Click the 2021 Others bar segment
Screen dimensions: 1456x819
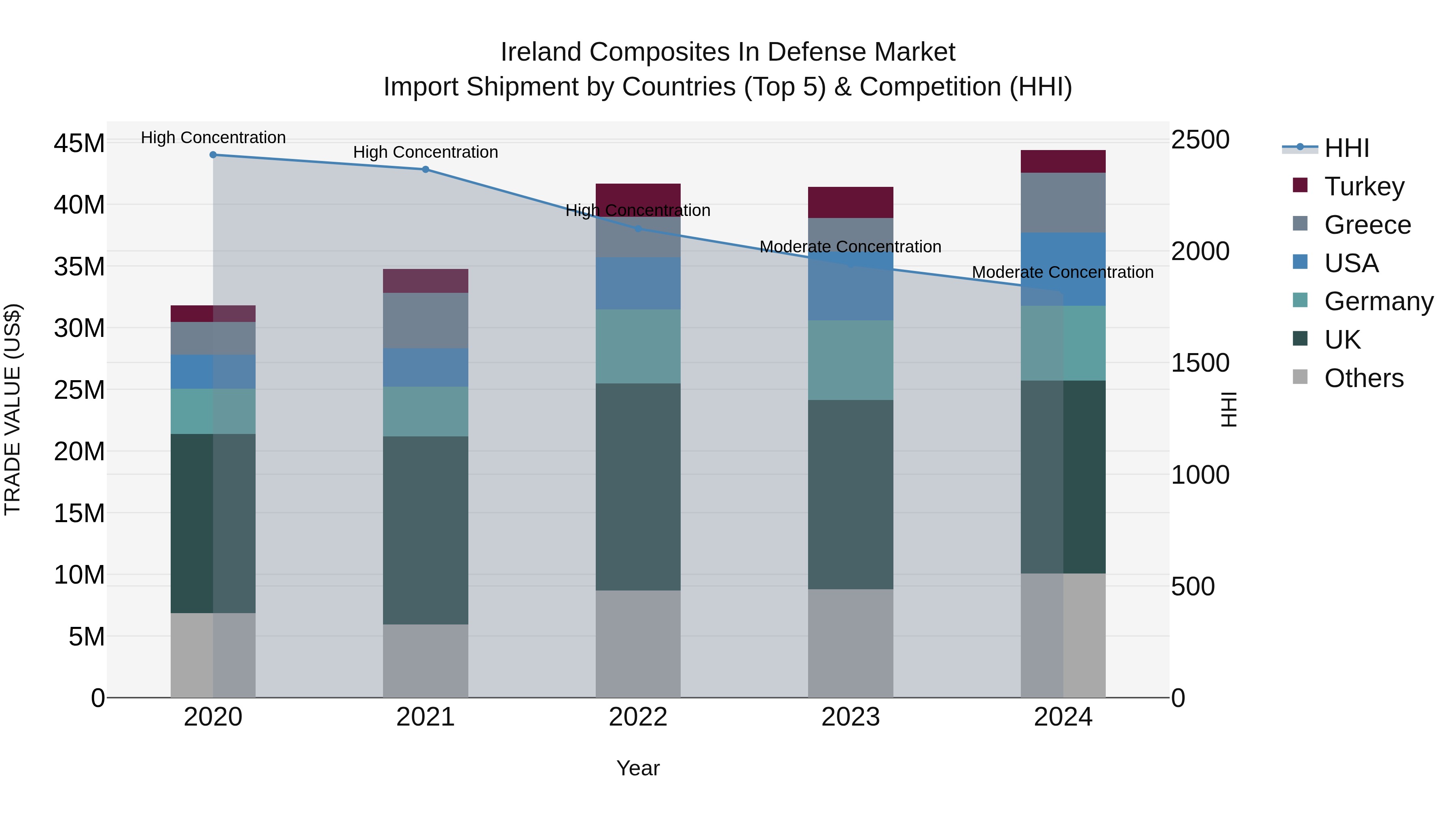tap(425, 661)
